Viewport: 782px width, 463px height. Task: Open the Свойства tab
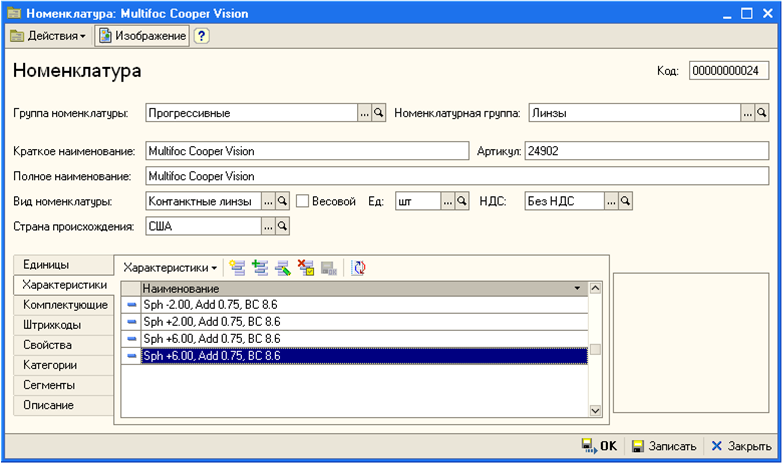point(63,345)
